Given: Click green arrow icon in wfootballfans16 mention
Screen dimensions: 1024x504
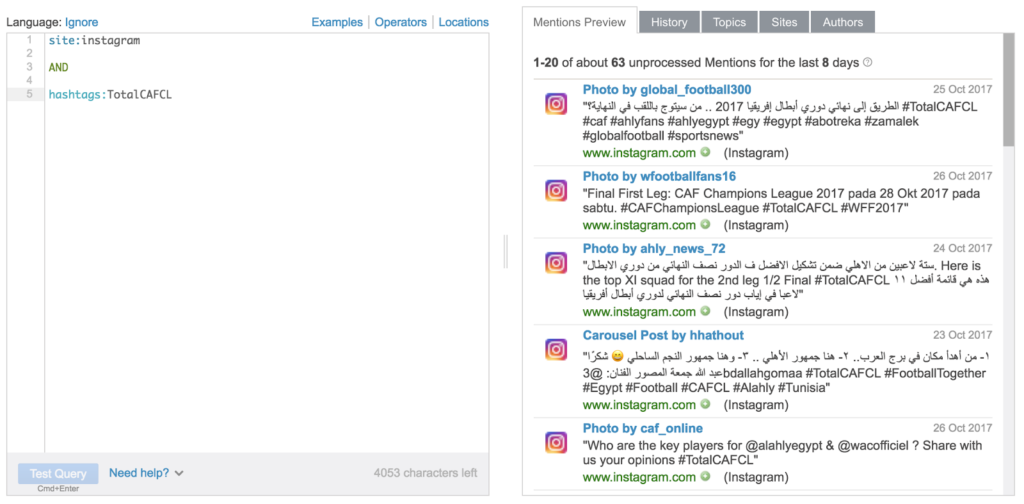Looking at the screenshot, I should coord(705,226).
